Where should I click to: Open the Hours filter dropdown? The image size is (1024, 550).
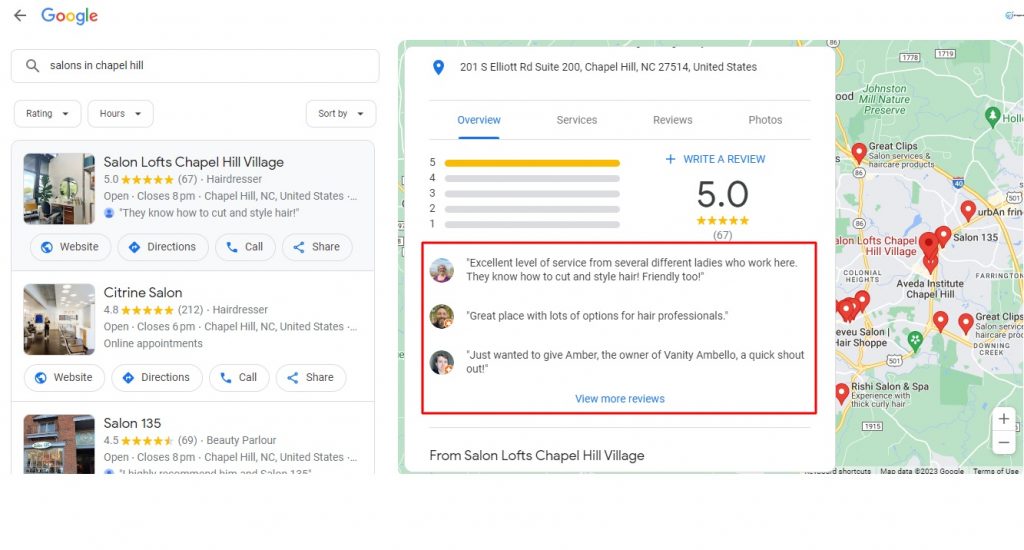click(x=120, y=114)
